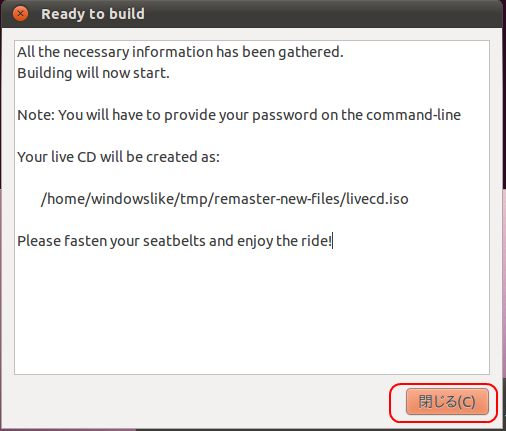Click the word 'command-line' in the note
This screenshot has width=506, height=431.
(x=413, y=115)
